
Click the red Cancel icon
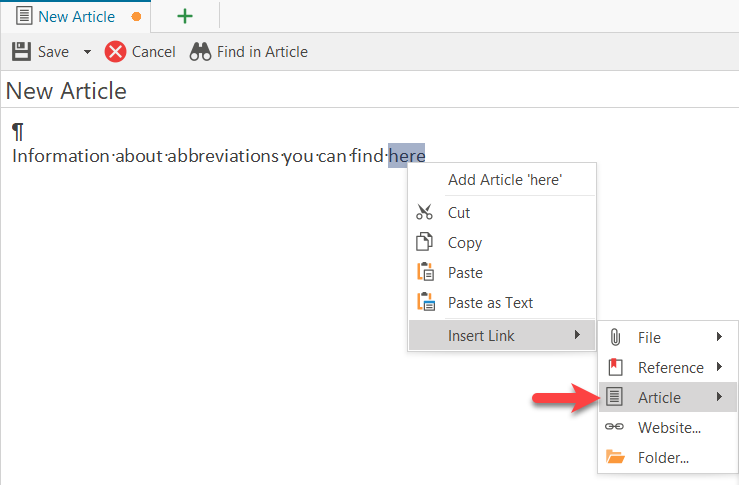coord(116,52)
